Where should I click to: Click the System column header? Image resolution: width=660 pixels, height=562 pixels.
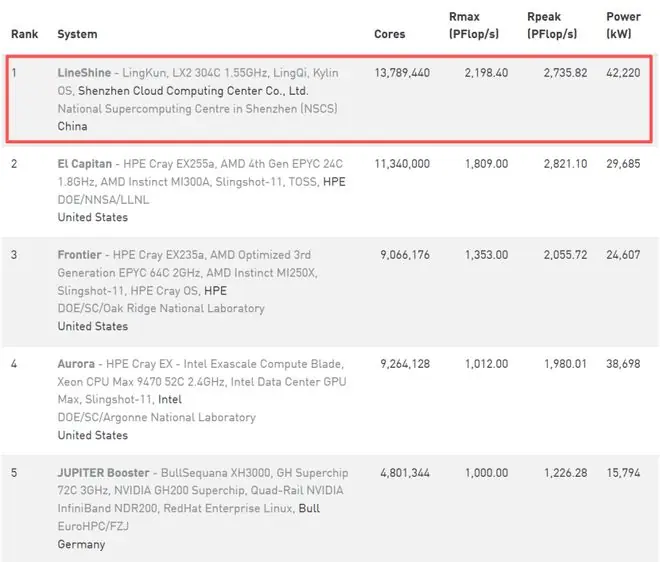coord(77,34)
